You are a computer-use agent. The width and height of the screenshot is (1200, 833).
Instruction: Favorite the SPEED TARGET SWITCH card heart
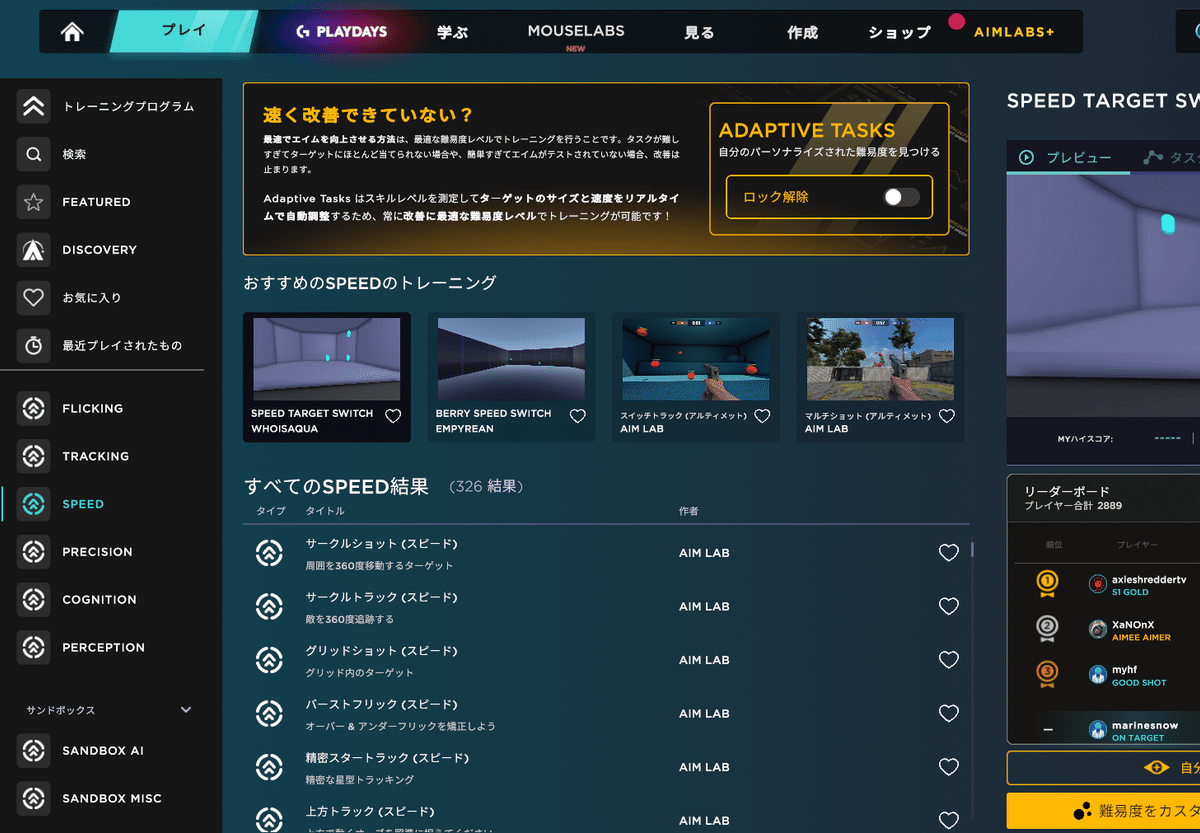(392, 415)
